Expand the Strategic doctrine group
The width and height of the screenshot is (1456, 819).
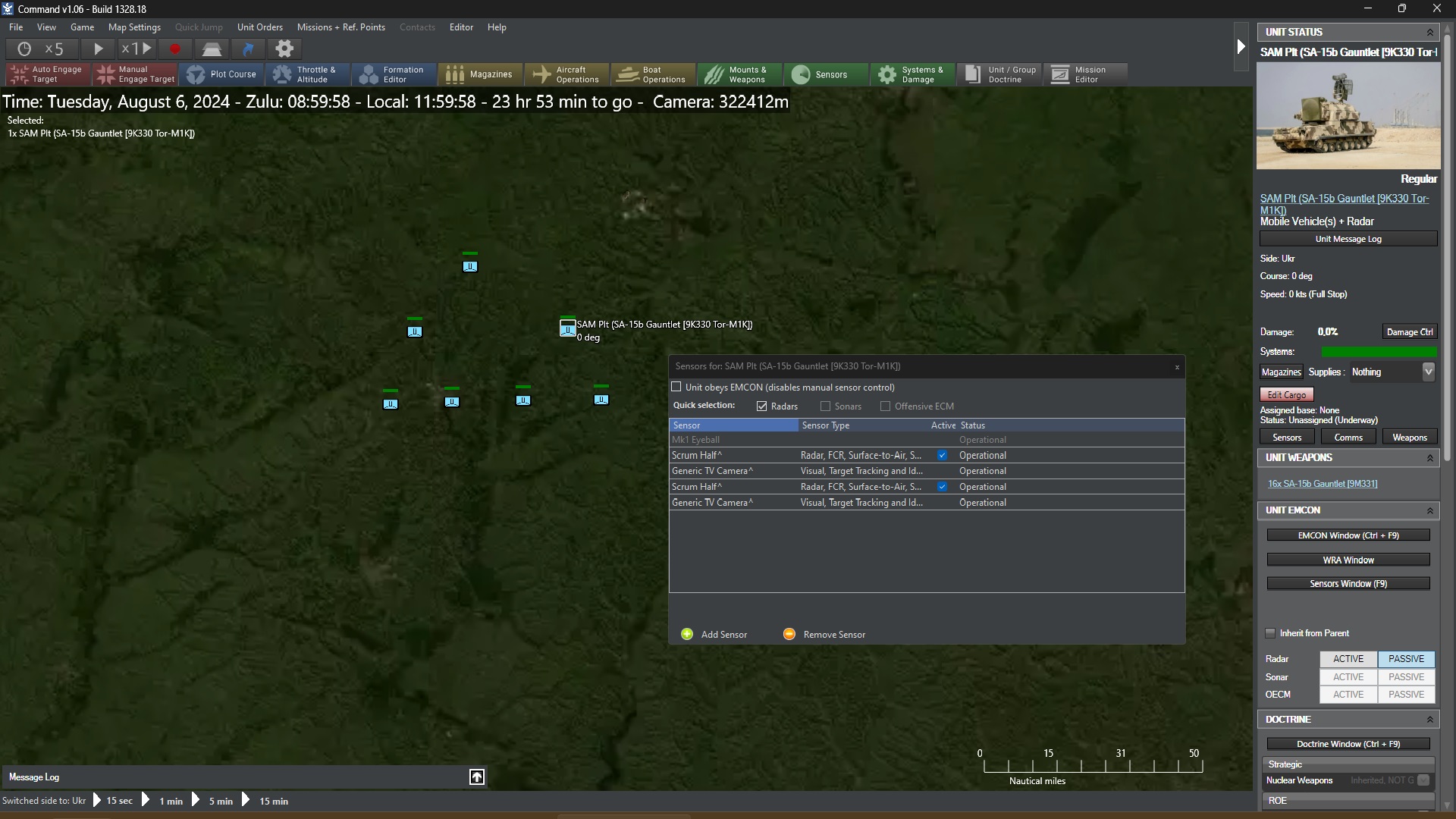click(1349, 764)
